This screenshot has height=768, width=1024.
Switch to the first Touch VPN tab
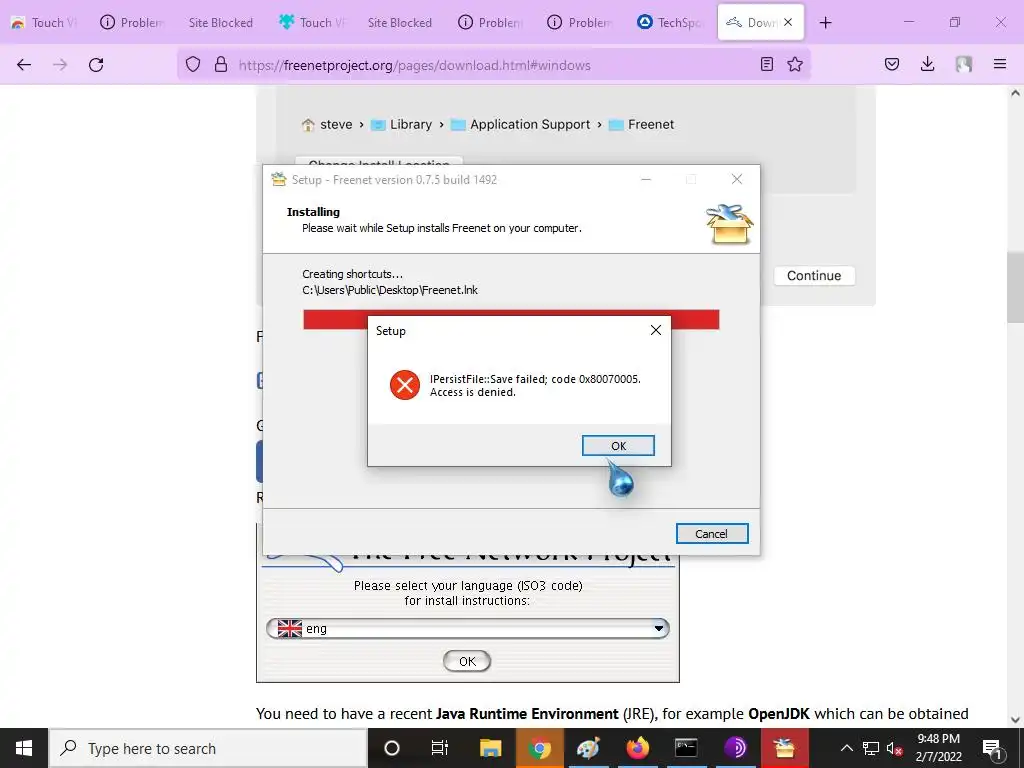point(44,22)
